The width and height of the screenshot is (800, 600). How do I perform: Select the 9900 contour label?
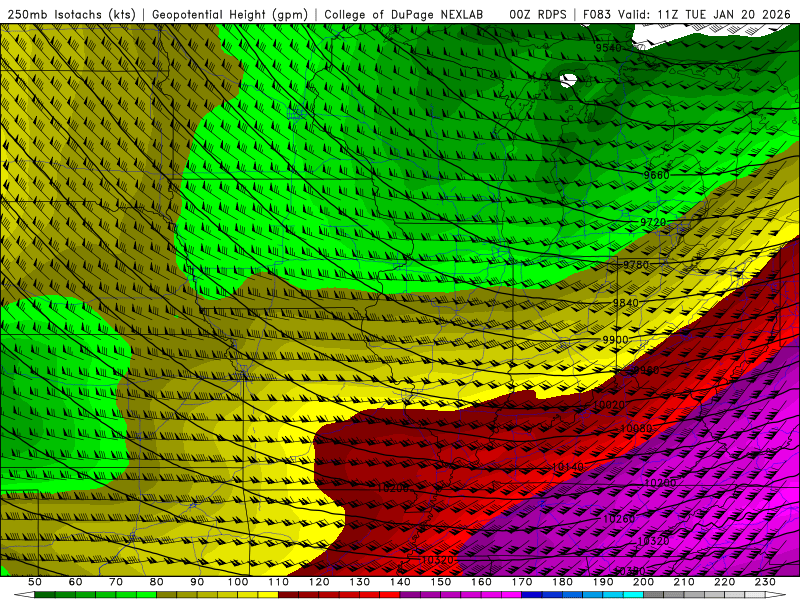click(x=615, y=340)
